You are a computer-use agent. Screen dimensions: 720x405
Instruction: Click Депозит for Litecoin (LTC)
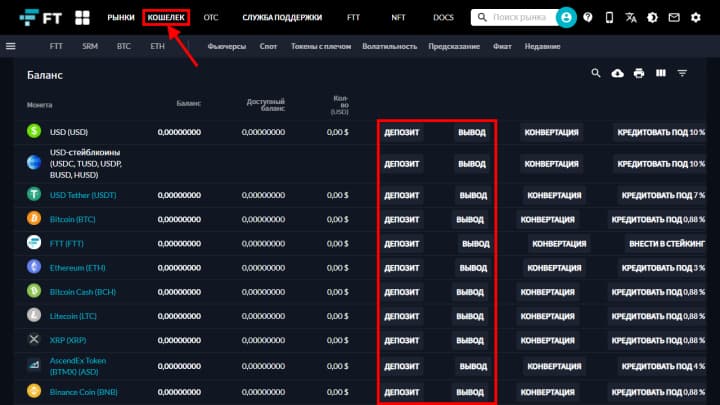point(401,316)
